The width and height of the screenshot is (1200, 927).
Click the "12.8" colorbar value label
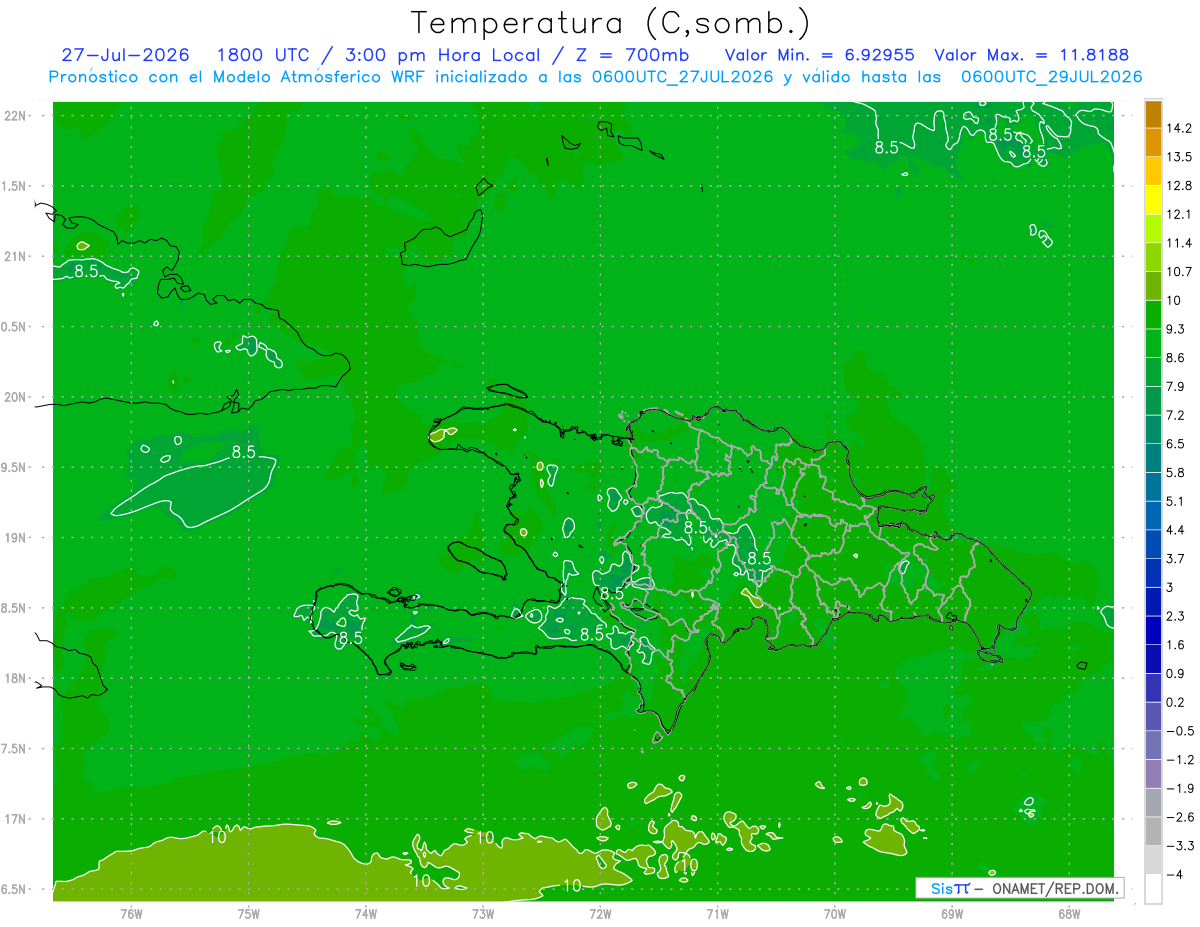[x=1179, y=186]
